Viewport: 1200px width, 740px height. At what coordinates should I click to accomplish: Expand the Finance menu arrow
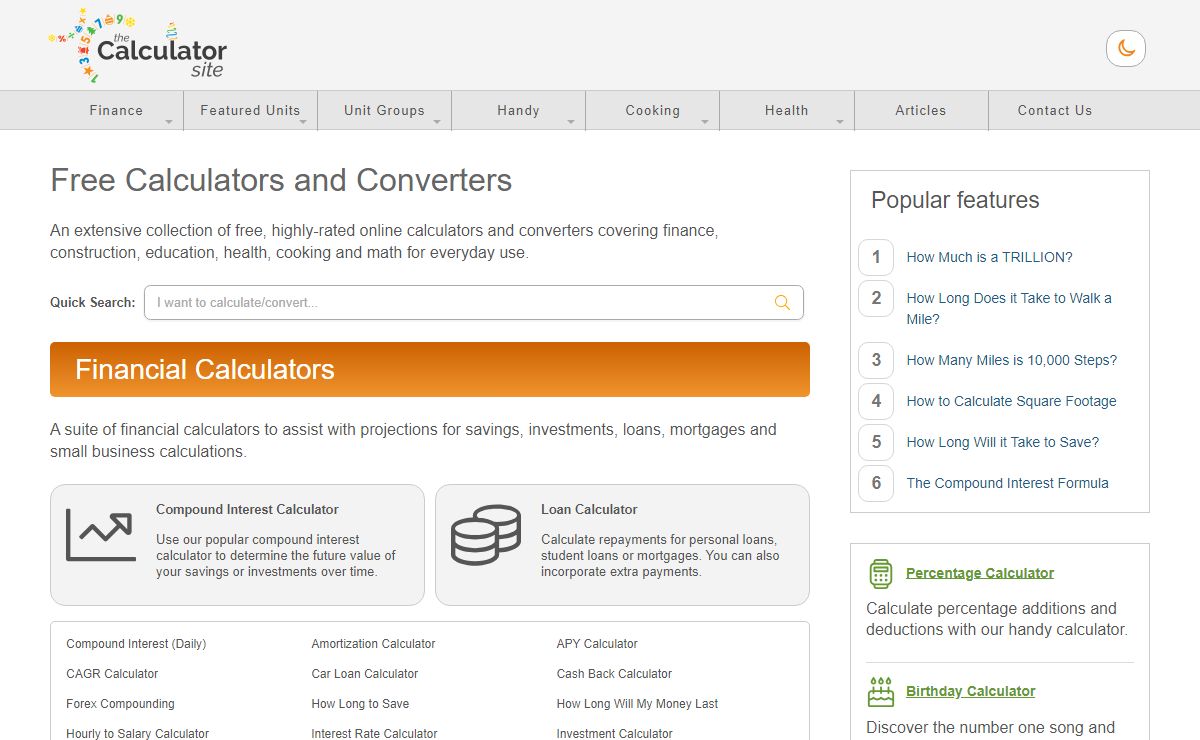coord(169,122)
